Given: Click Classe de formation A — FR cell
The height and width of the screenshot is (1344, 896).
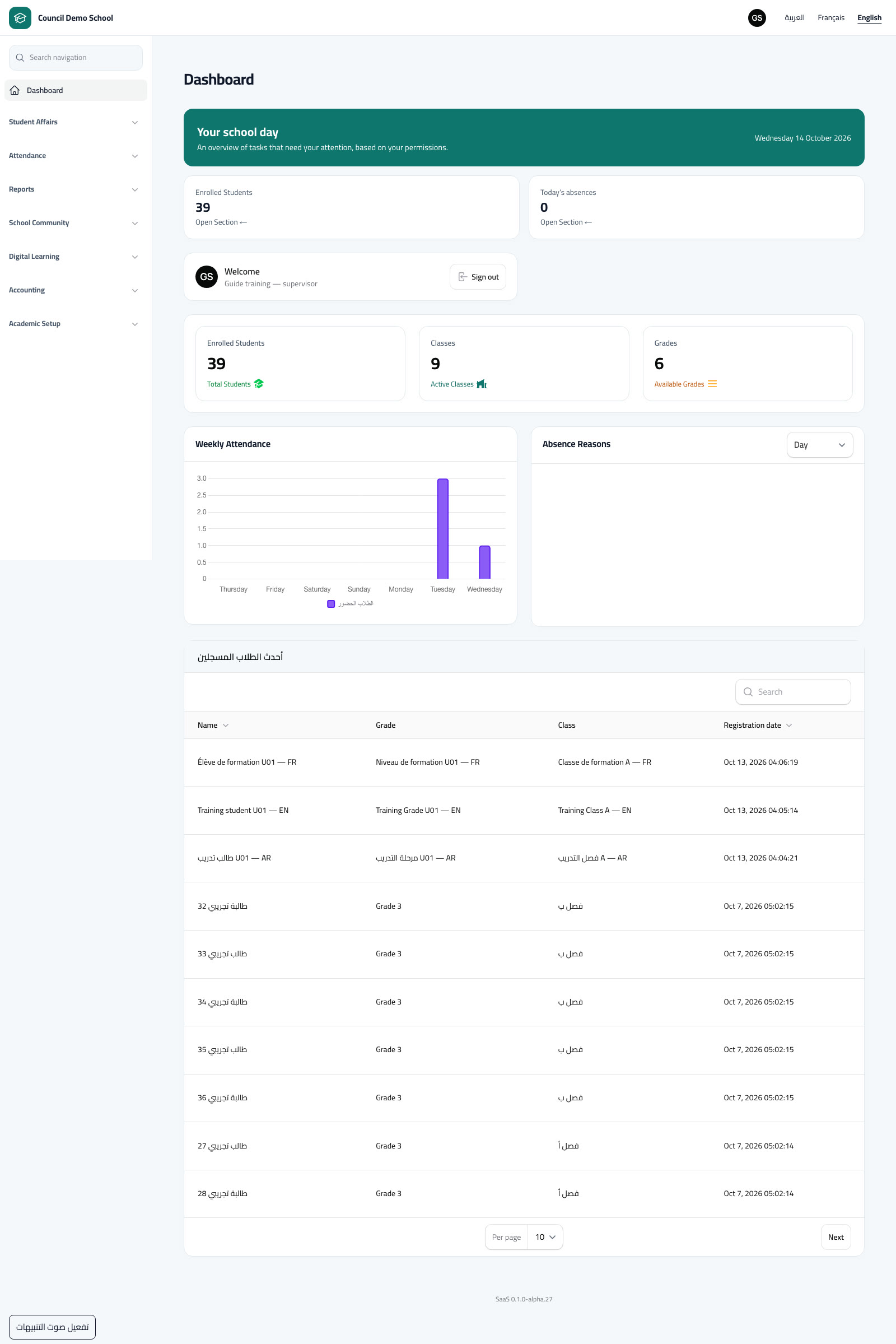Looking at the screenshot, I should [605, 762].
